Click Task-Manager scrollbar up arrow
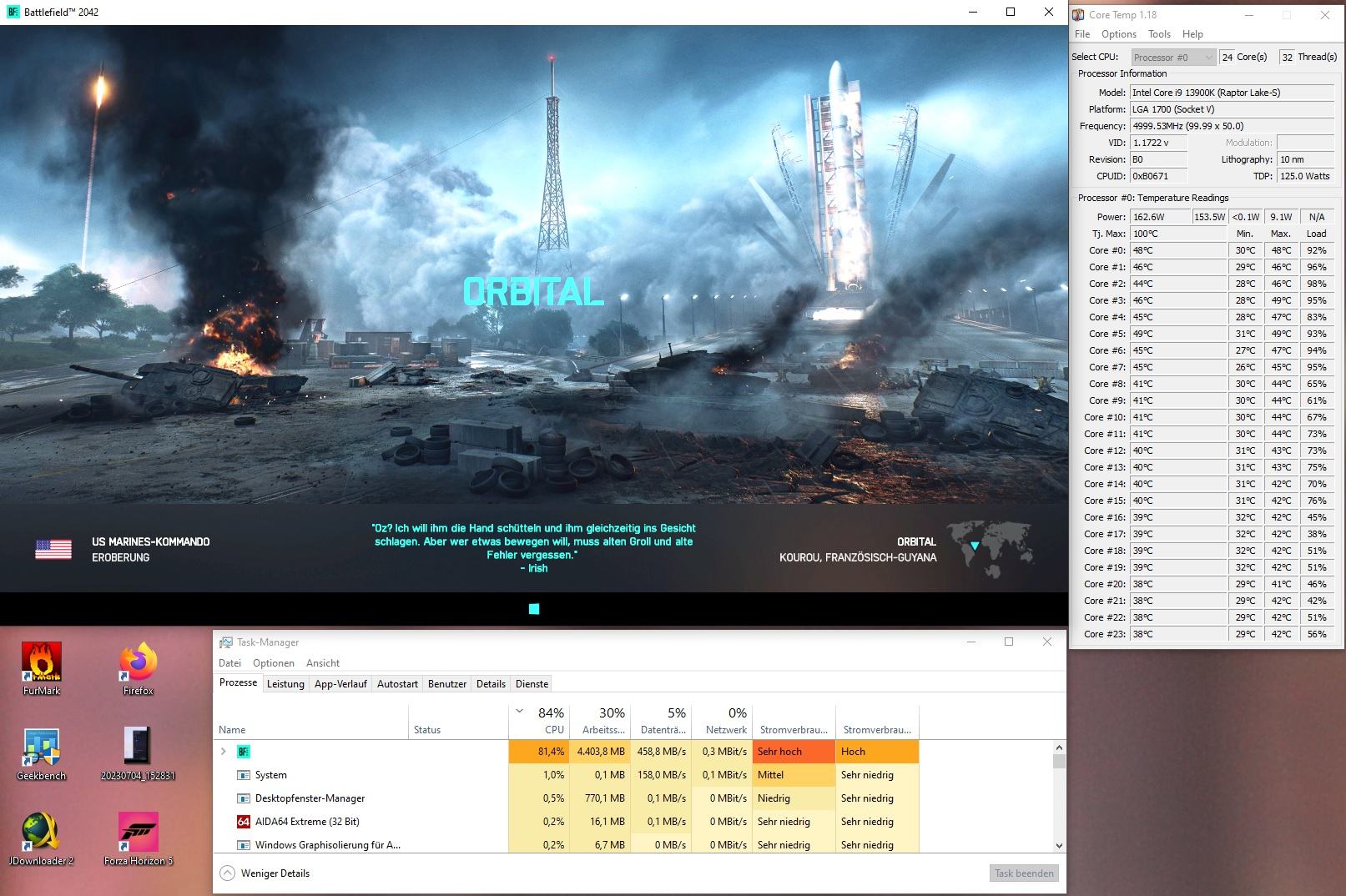Viewport: 1346px width, 896px height. pos(1059,748)
